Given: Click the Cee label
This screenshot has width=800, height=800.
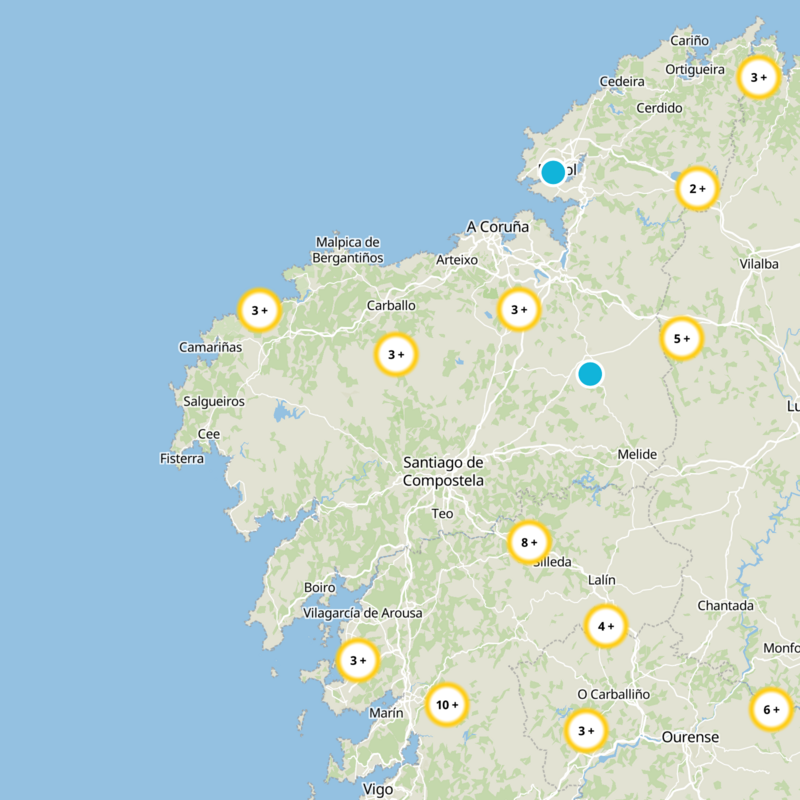Looking at the screenshot, I should pyautogui.click(x=209, y=434).
